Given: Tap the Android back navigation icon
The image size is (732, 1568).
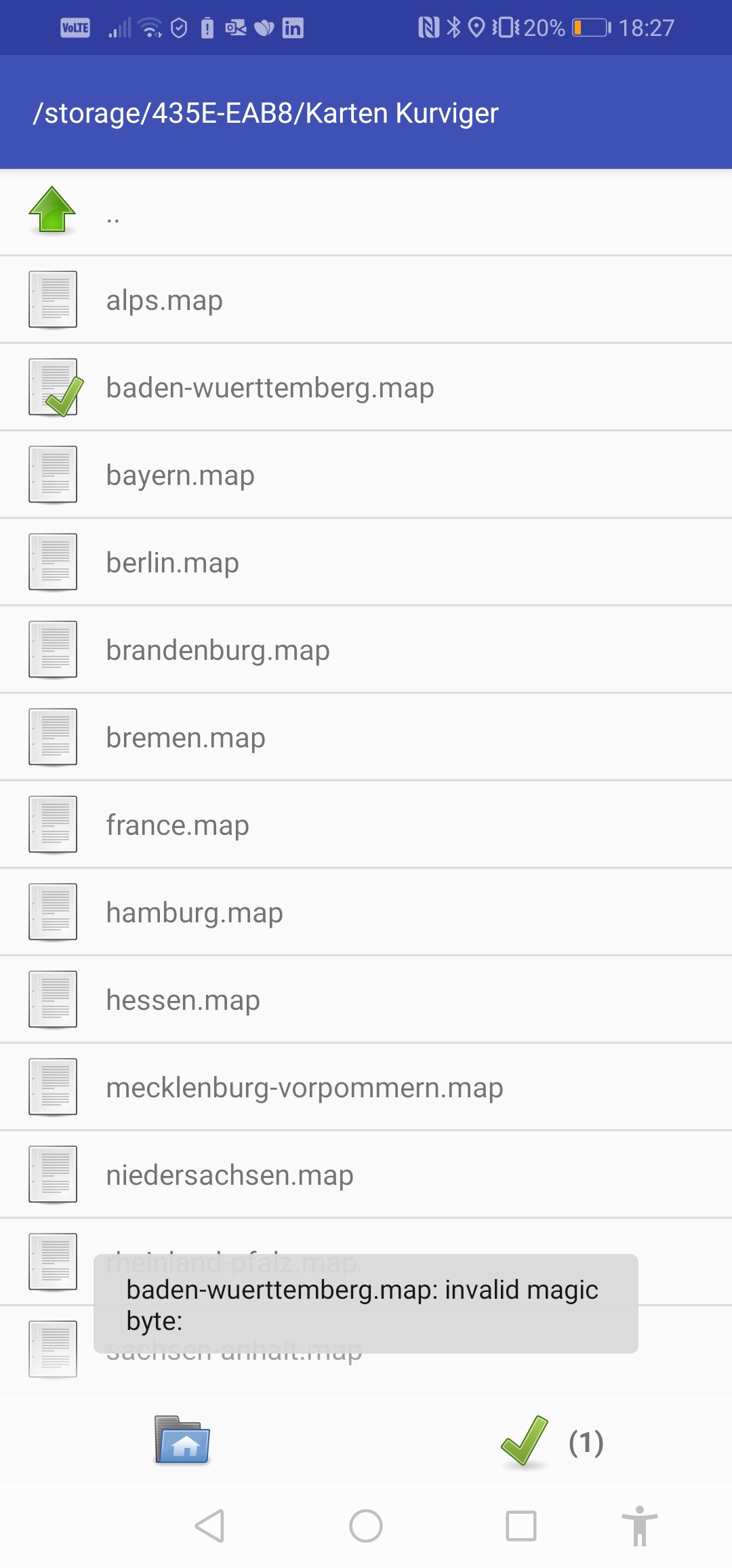Looking at the screenshot, I should [209, 1526].
